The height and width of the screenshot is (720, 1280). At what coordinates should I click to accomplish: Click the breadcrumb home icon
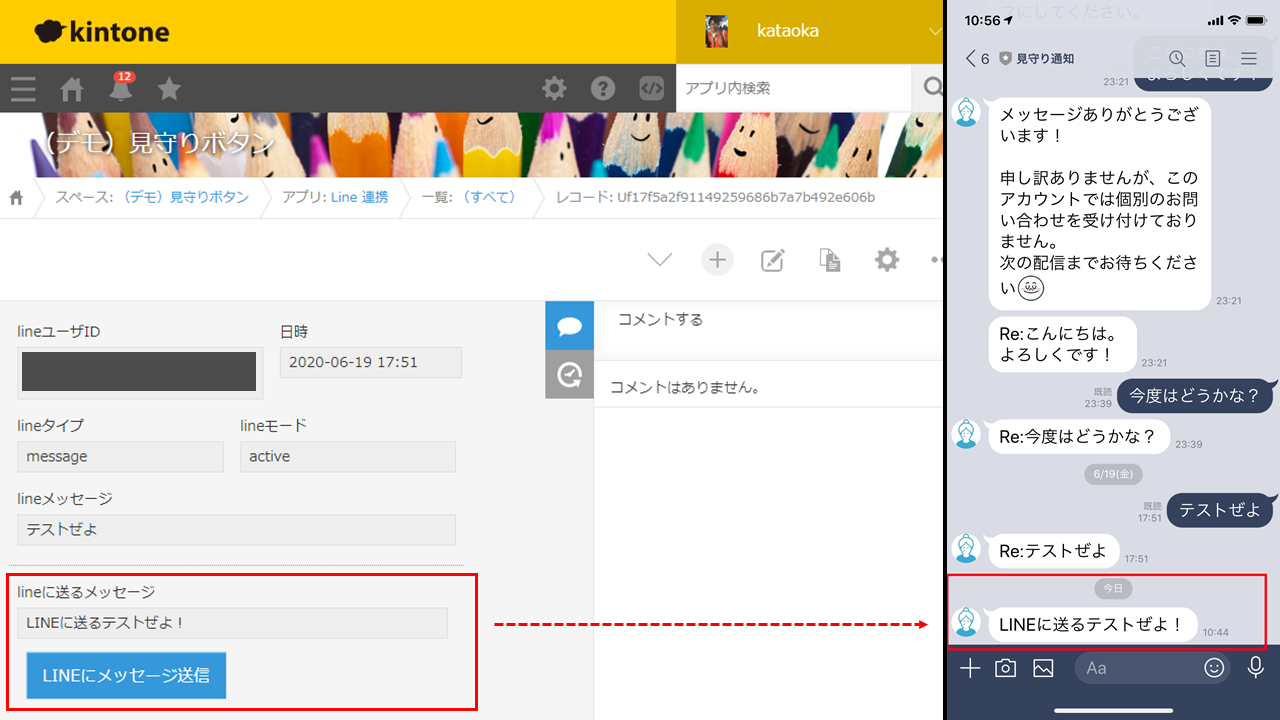pyautogui.click(x=16, y=197)
